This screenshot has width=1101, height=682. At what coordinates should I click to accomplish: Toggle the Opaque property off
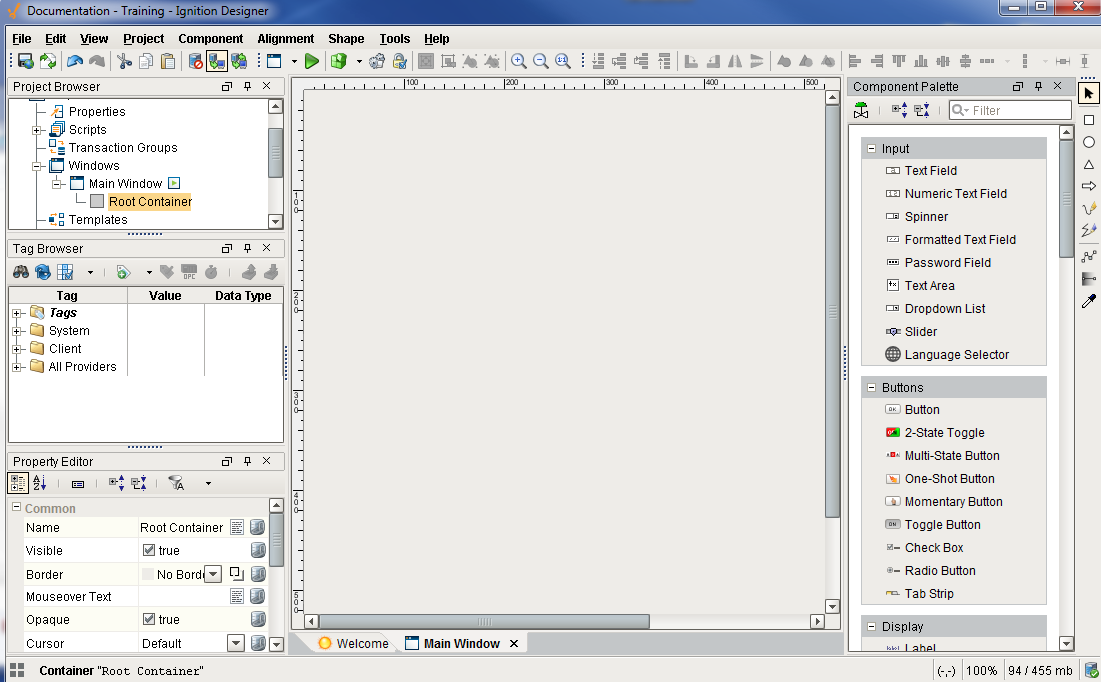click(x=148, y=619)
